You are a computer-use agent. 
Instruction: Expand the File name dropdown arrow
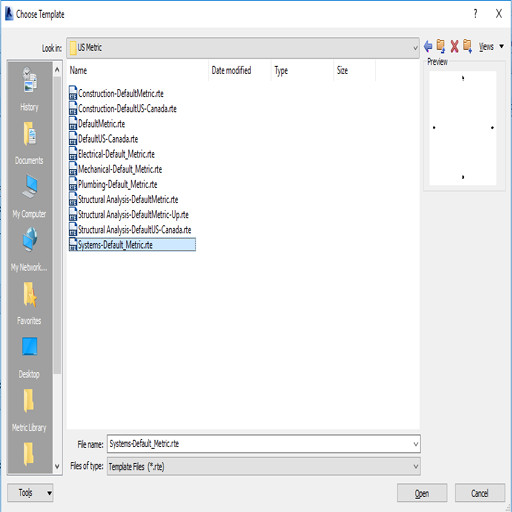416,444
